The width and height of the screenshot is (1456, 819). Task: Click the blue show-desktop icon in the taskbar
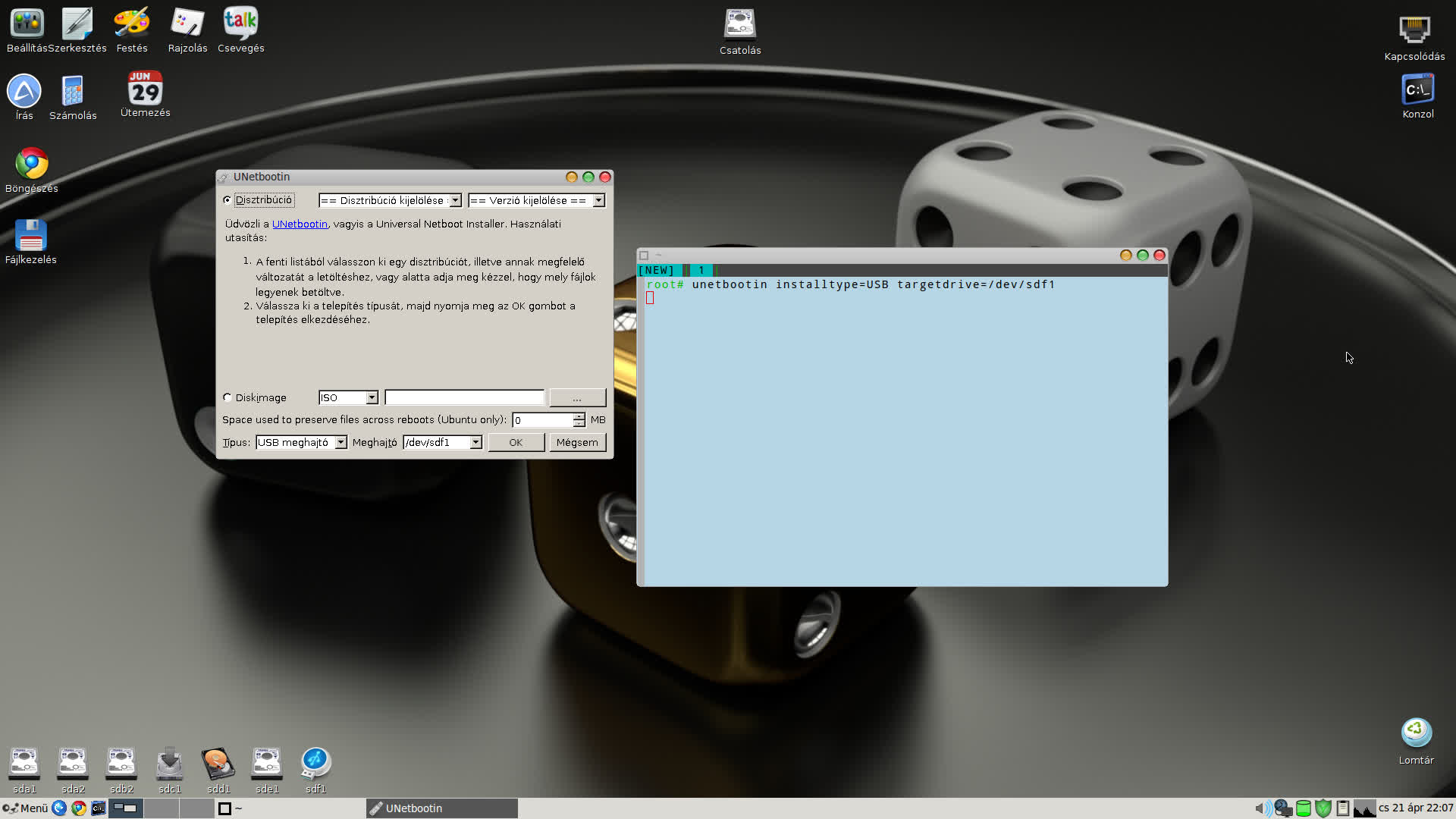point(59,808)
